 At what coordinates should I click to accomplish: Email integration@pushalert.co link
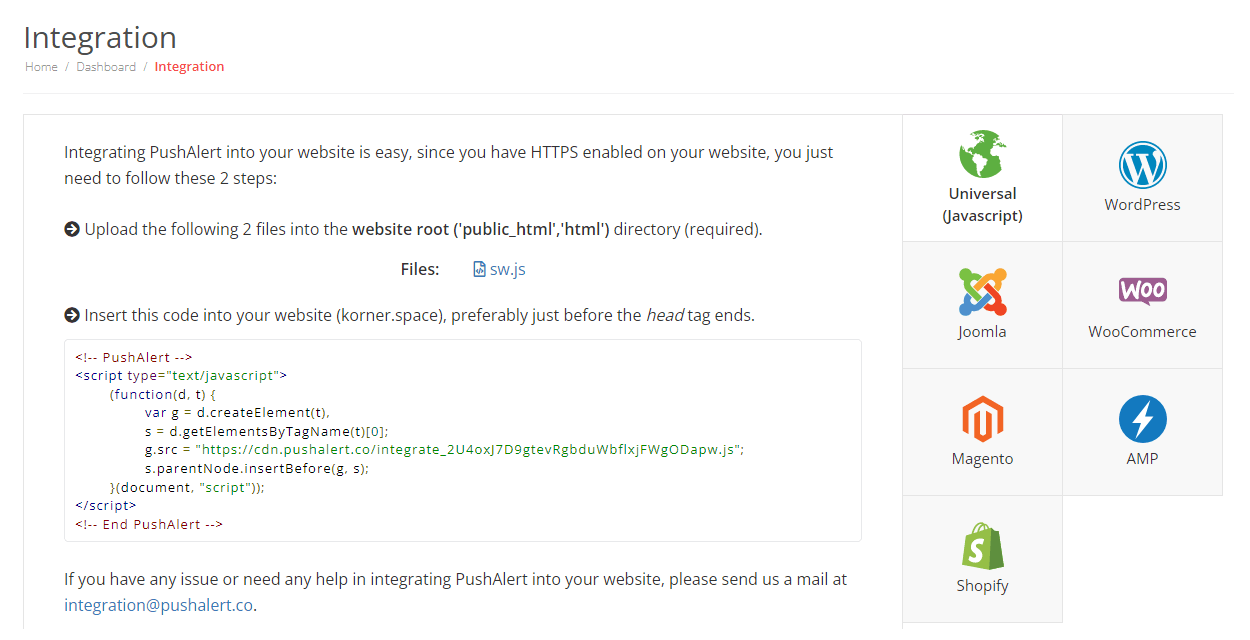pos(159,605)
